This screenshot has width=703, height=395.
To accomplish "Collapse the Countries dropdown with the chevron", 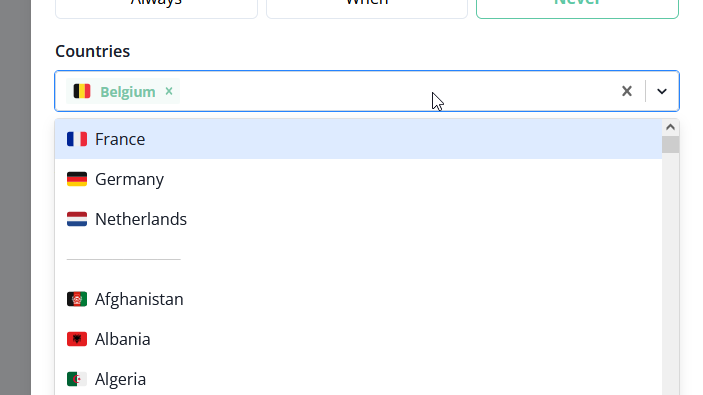I will [662, 91].
